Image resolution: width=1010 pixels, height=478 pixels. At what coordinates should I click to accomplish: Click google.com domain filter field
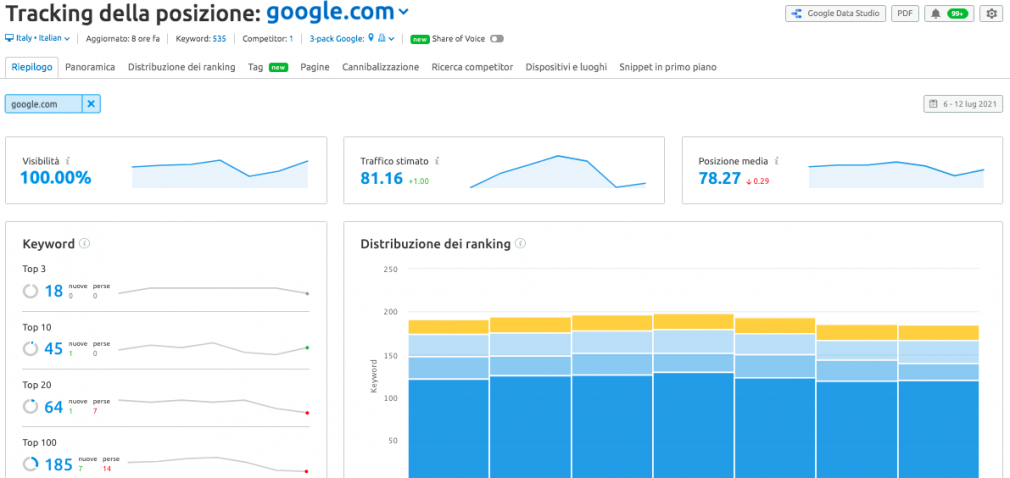[x=43, y=104]
